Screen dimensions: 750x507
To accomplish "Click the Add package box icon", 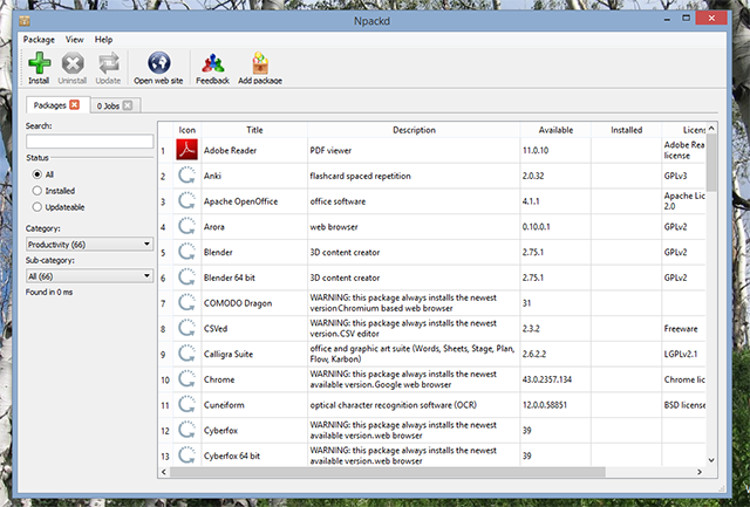I will [x=260, y=63].
